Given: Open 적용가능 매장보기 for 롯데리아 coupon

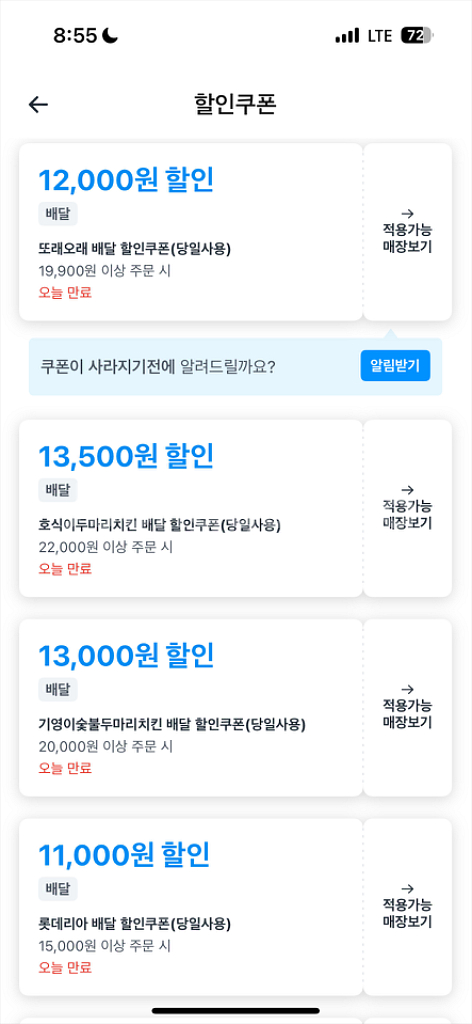Looking at the screenshot, I should tap(407, 907).
